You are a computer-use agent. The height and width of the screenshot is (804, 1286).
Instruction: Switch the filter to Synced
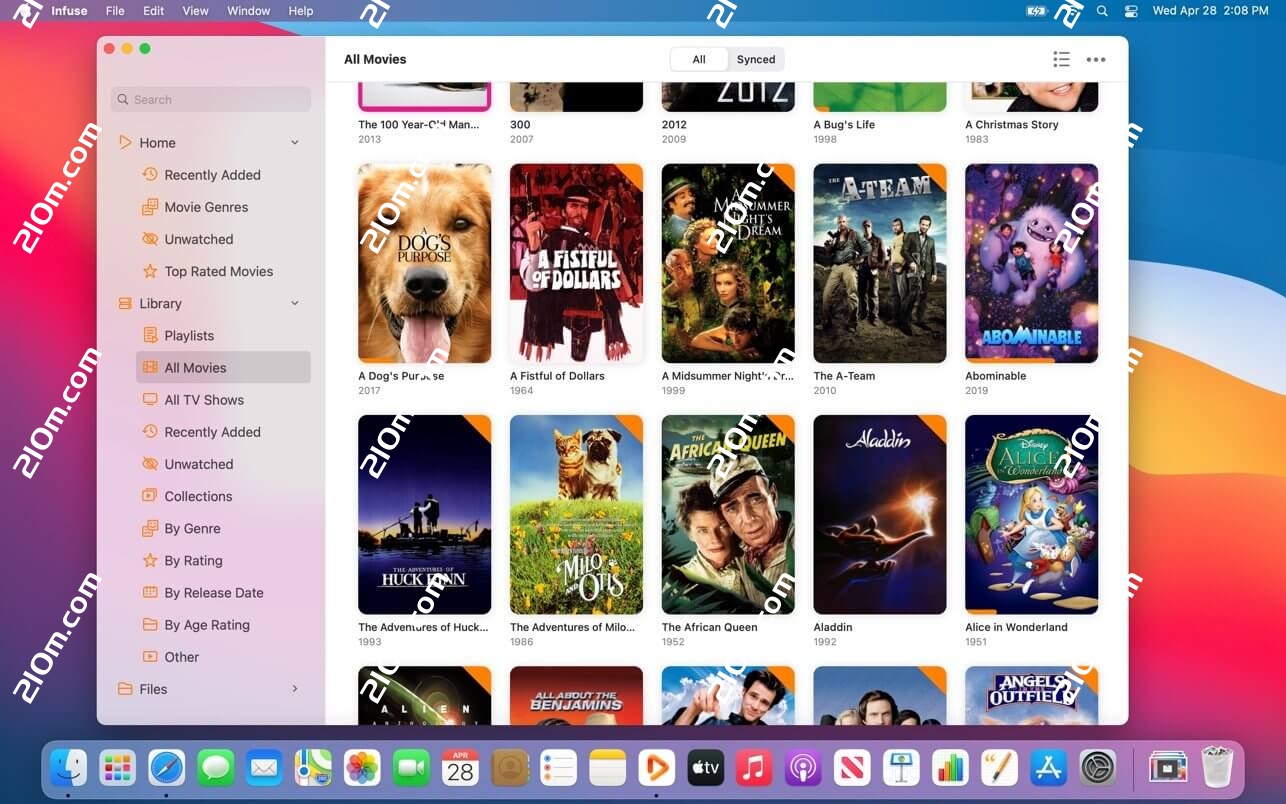[756, 59]
